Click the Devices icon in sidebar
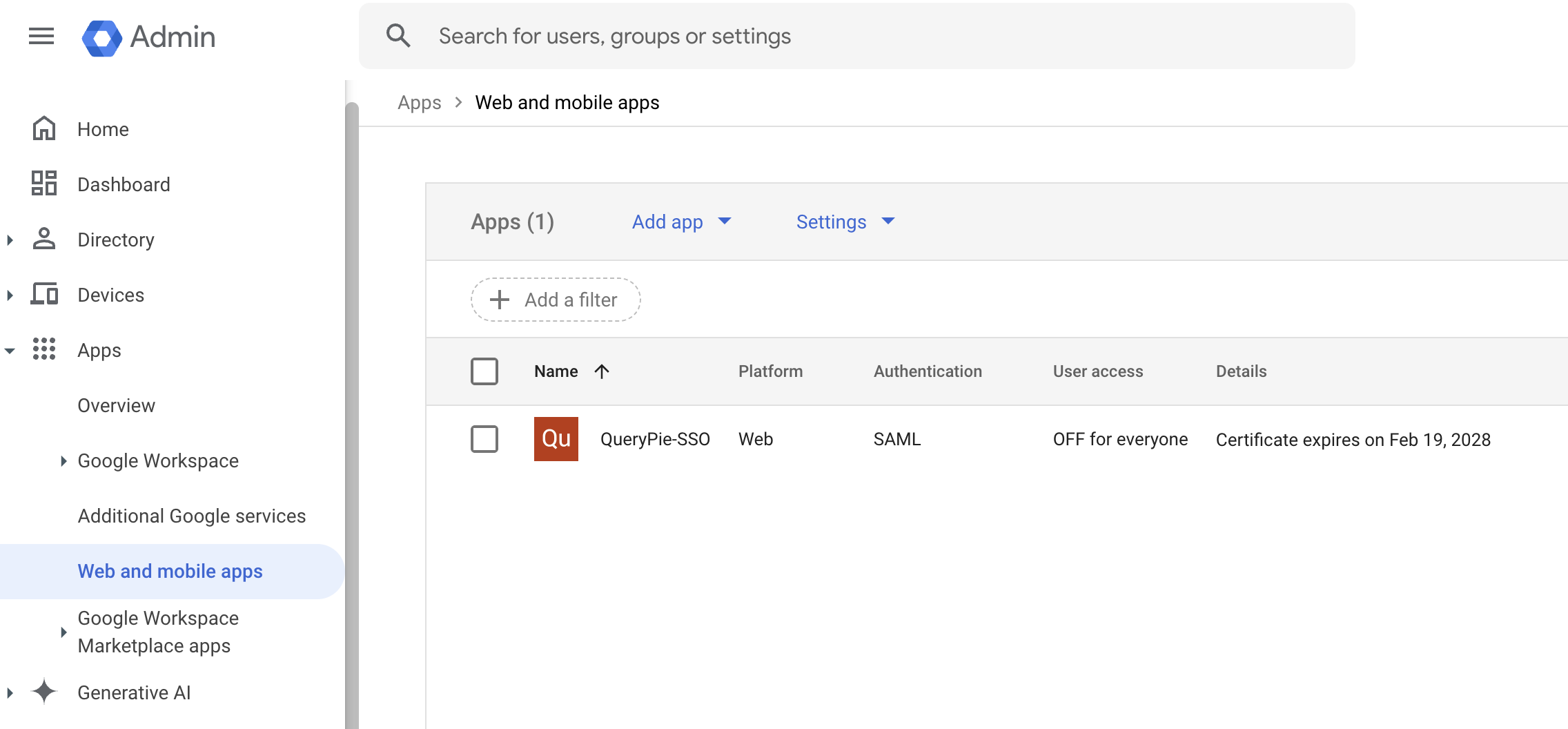Viewport: 1568px width, 729px height. click(44, 294)
